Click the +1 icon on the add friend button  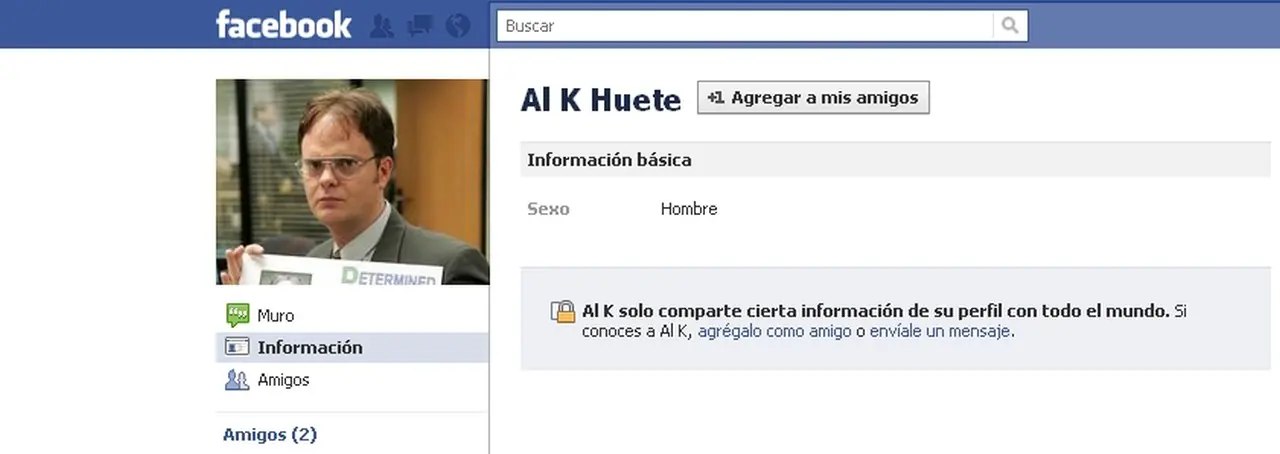[715, 98]
